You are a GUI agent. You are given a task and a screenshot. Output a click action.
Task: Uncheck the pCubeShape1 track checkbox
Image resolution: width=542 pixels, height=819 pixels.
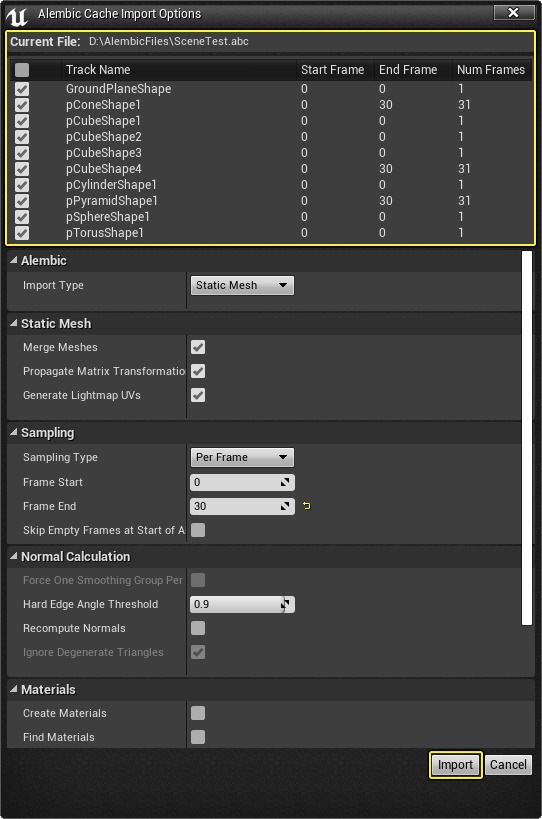click(x=22, y=121)
